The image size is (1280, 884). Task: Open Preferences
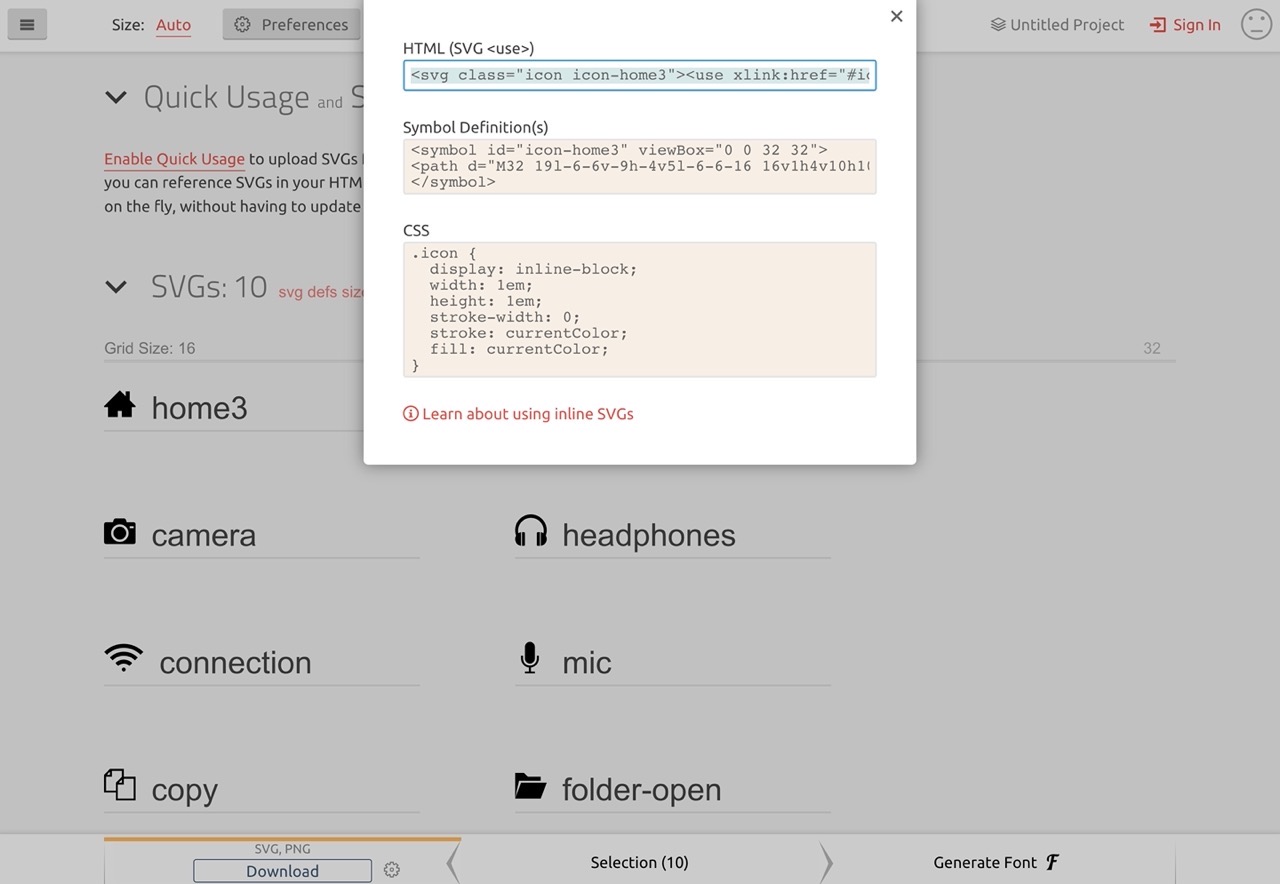pyautogui.click(x=291, y=25)
